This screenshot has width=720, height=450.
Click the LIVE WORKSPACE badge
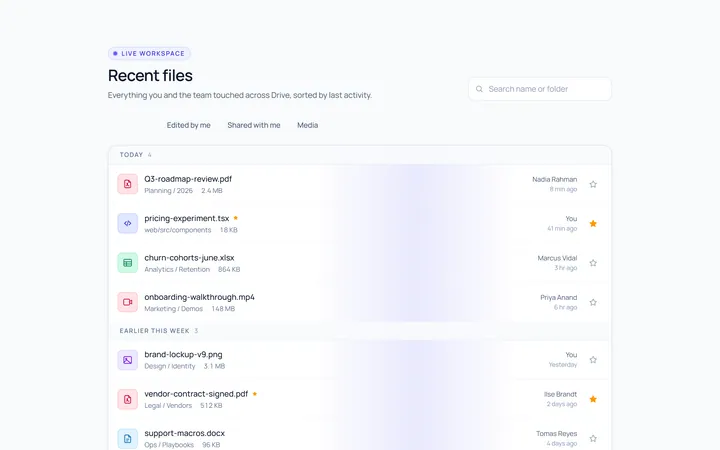tap(149, 53)
